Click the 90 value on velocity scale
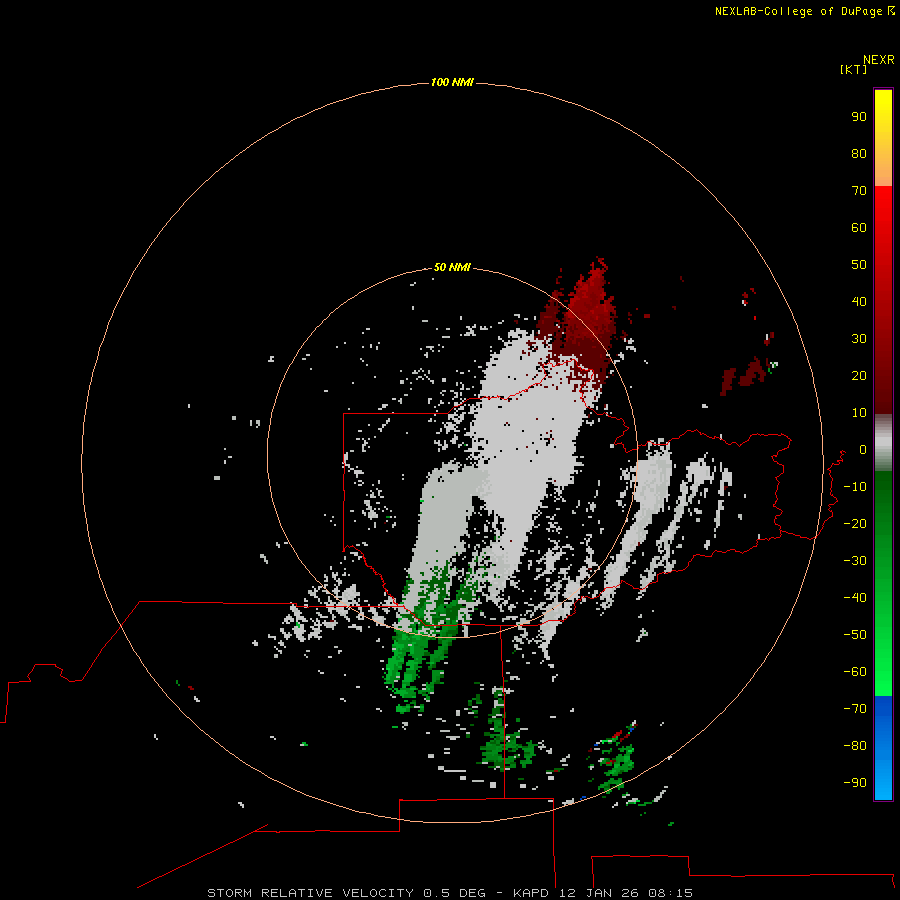Image resolution: width=900 pixels, height=900 pixels. 859,117
